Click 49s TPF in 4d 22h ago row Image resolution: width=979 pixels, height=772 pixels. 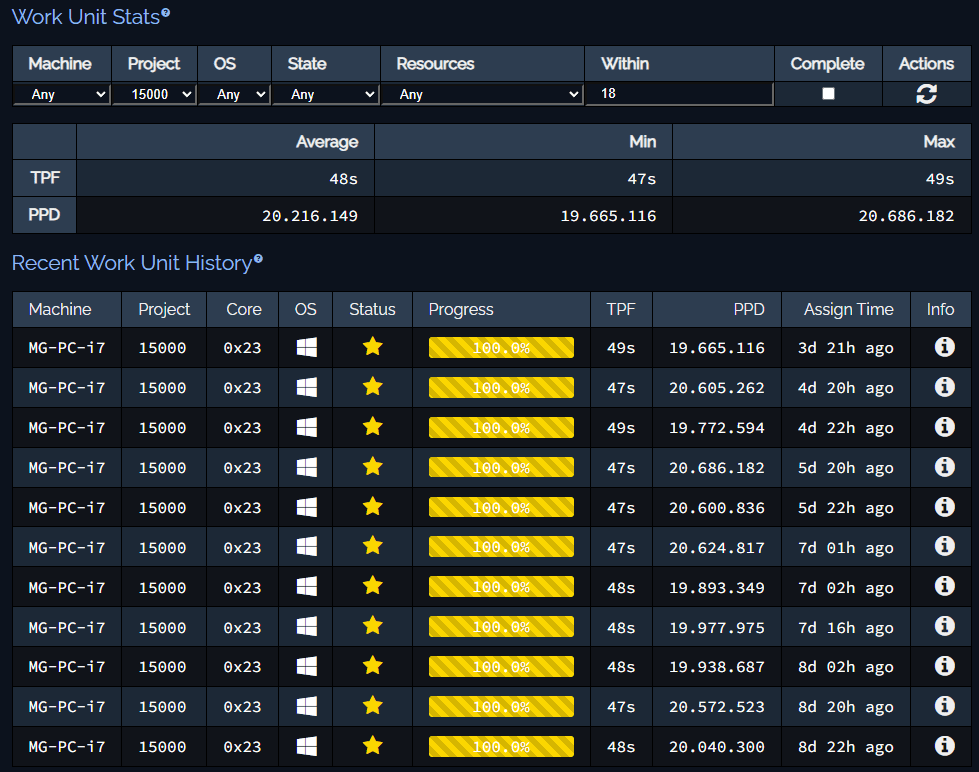tap(621, 428)
